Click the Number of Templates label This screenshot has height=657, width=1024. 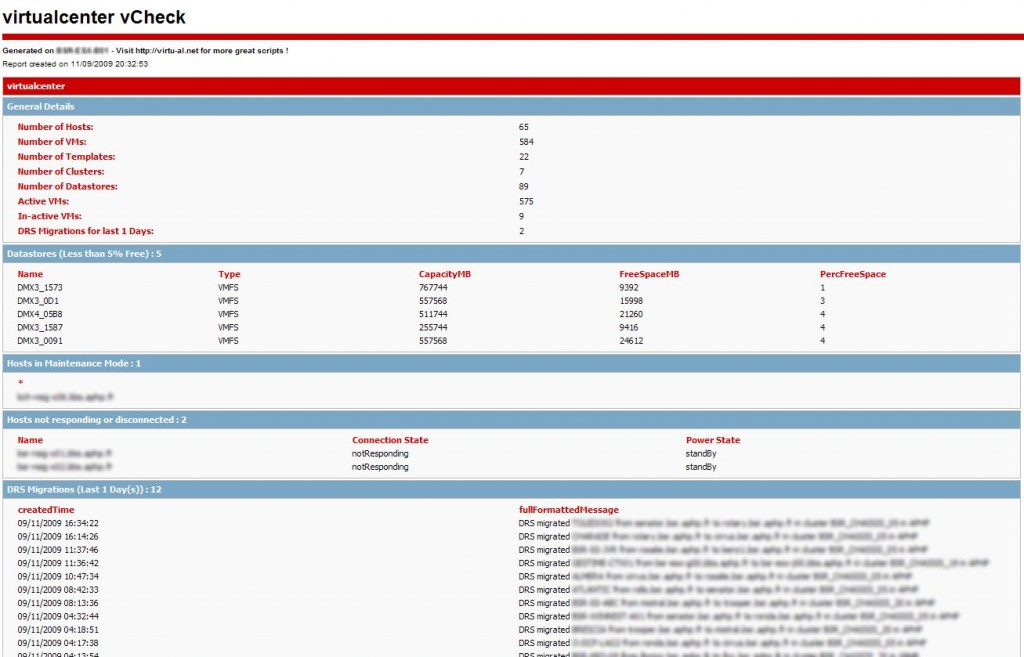click(66, 157)
